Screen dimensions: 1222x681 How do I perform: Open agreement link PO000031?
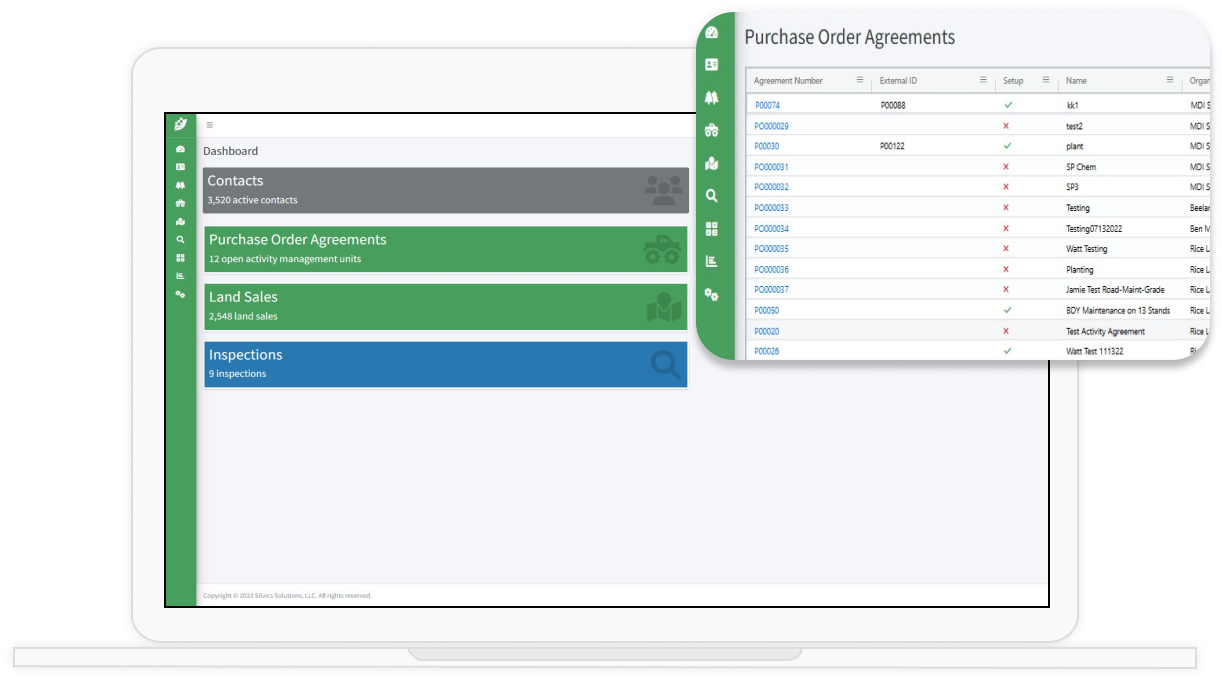771,167
